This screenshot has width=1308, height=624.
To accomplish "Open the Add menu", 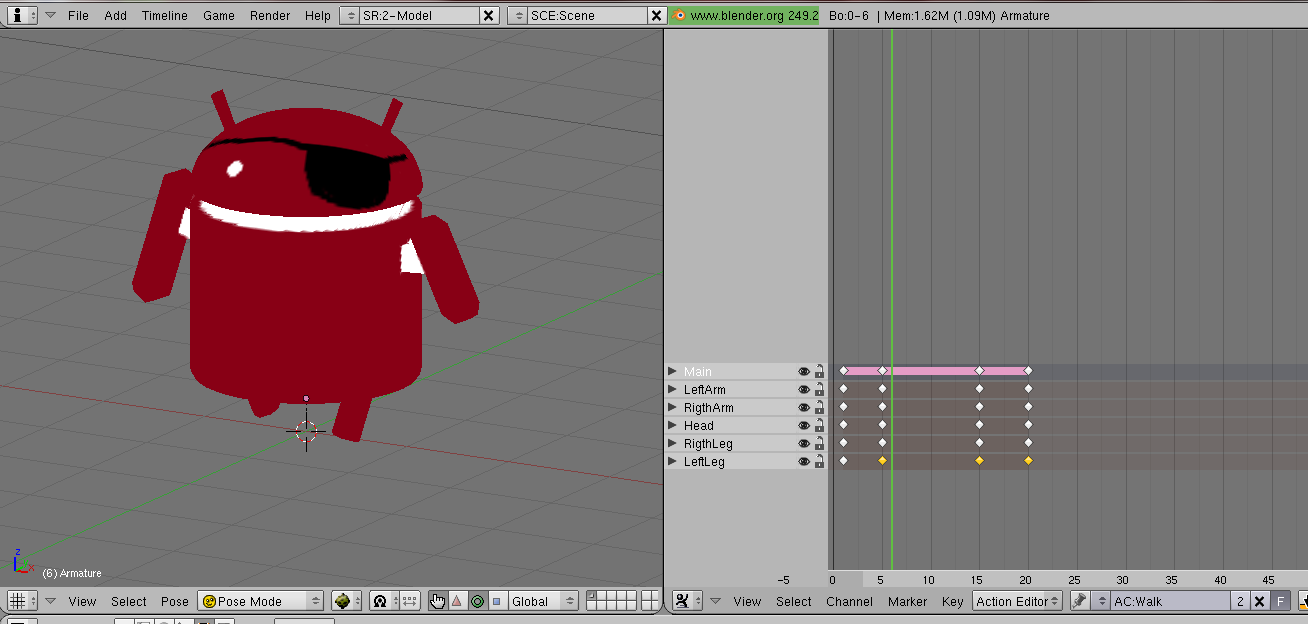I will (x=116, y=15).
